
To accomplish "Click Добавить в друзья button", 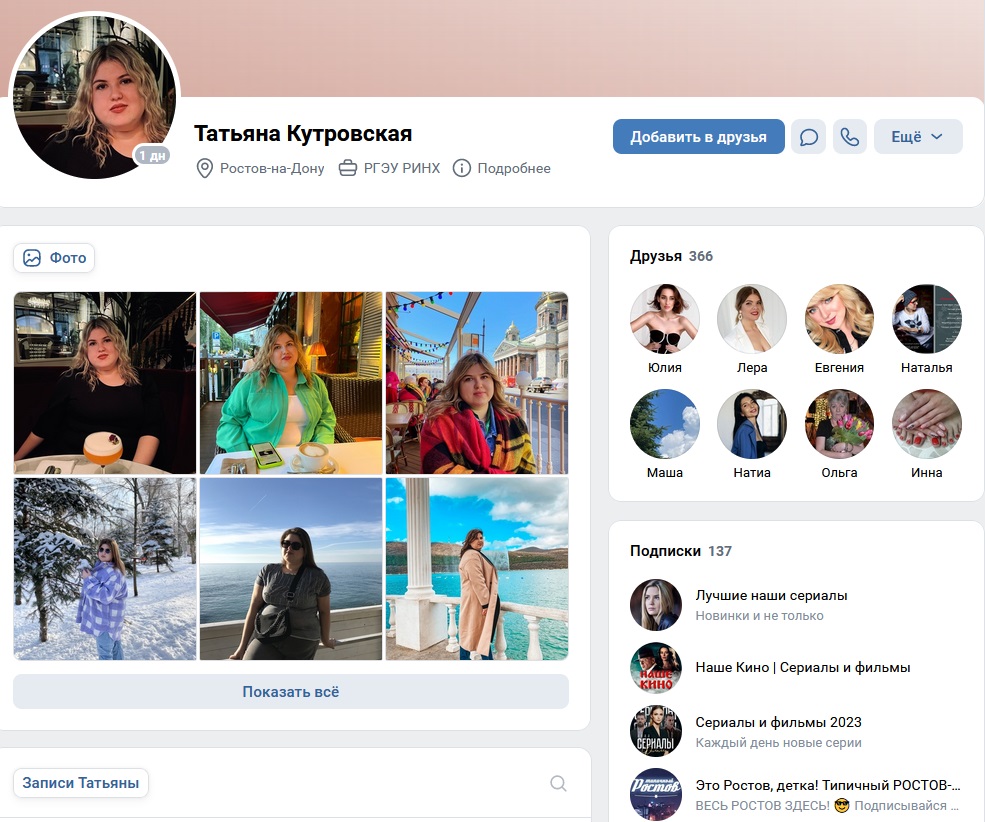I will (x=699, y=136).
